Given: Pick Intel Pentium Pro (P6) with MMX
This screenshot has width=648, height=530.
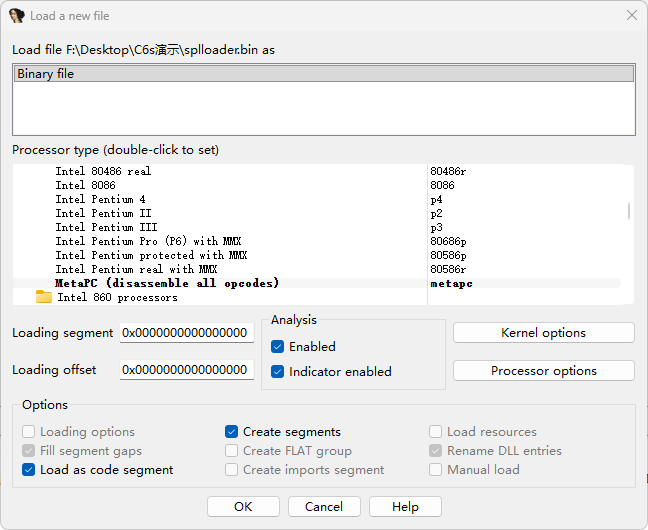Looking at the screenshot, I should coord(148,241).
